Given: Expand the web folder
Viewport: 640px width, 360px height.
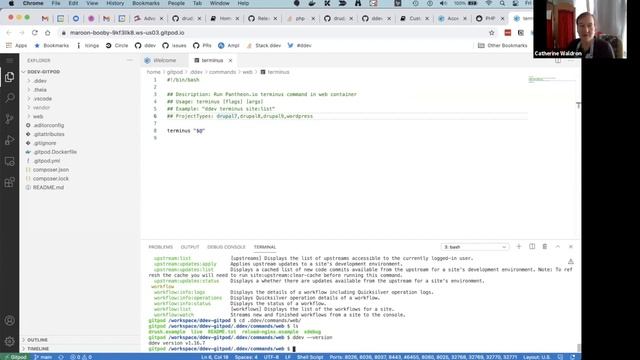Looking at the screenshot, I should coord(38,116).
